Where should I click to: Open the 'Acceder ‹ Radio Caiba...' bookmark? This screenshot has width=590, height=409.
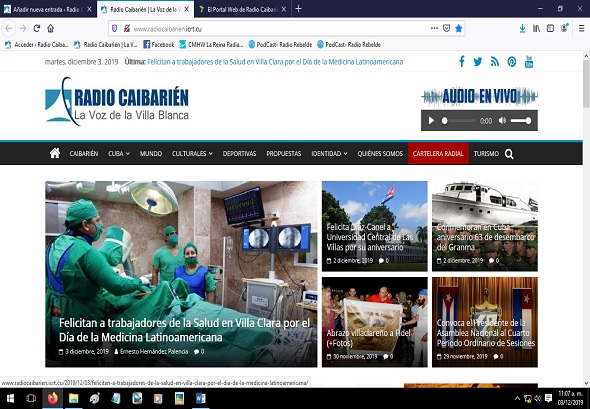coord(36,44)
